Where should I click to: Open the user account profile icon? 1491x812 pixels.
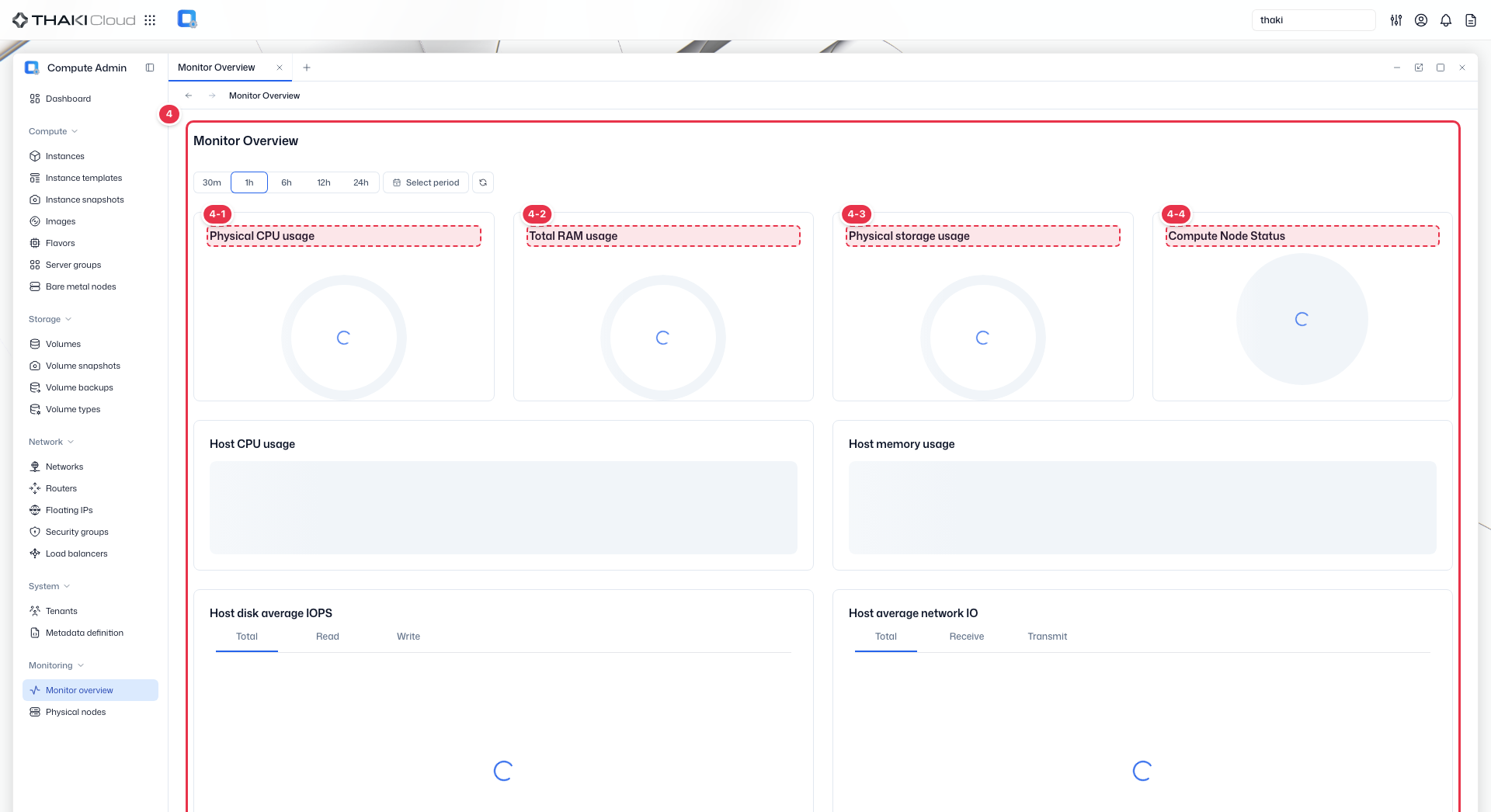1421,20
